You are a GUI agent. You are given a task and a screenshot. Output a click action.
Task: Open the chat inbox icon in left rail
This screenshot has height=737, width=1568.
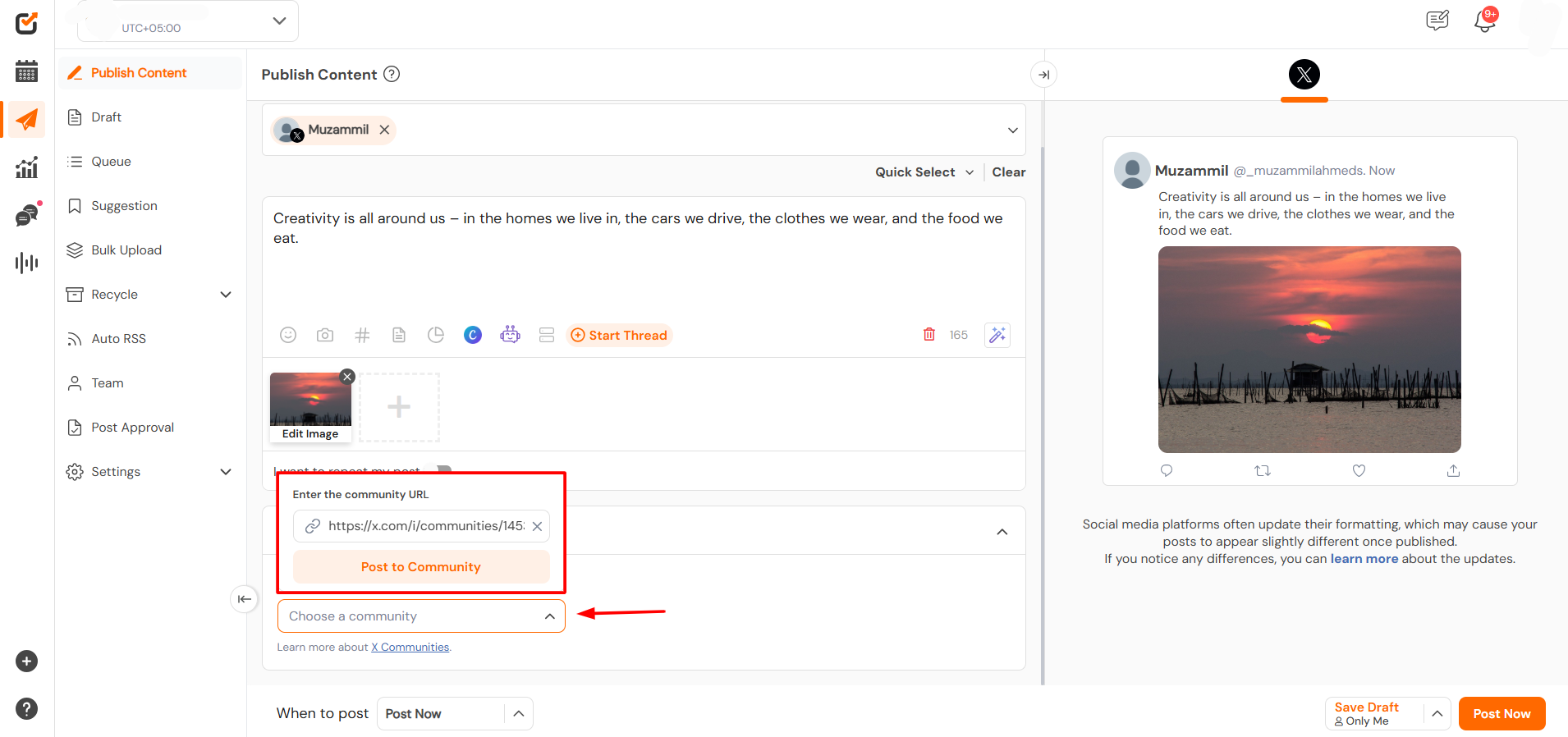tap(27, 215)
